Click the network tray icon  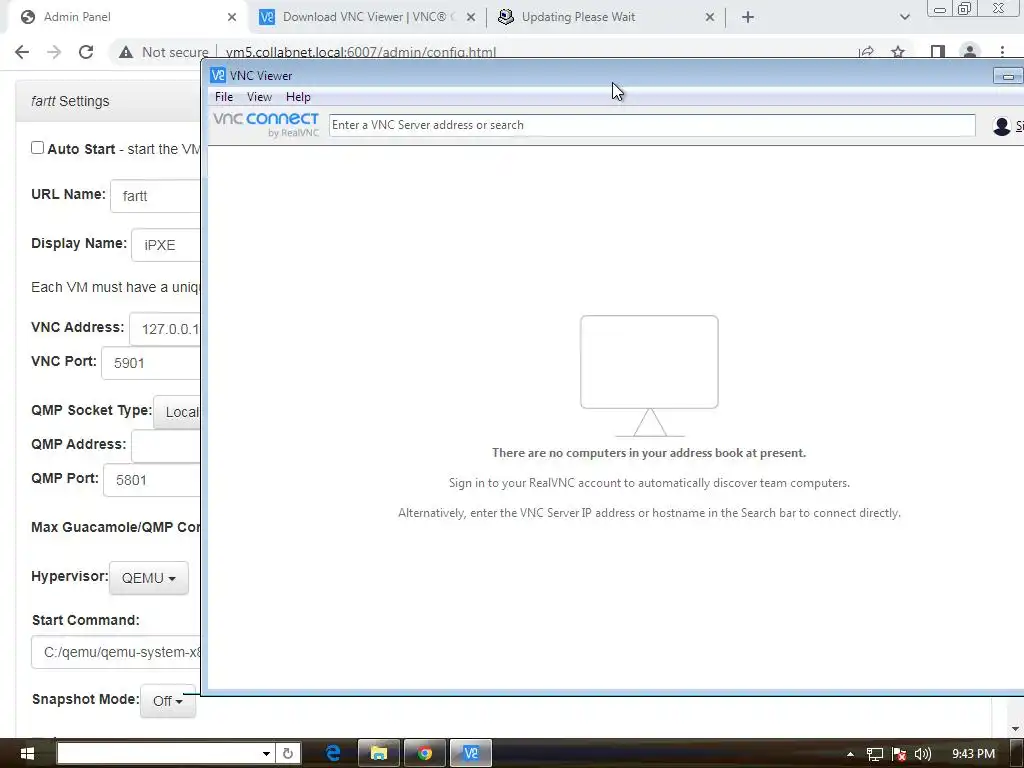point(874,754)
